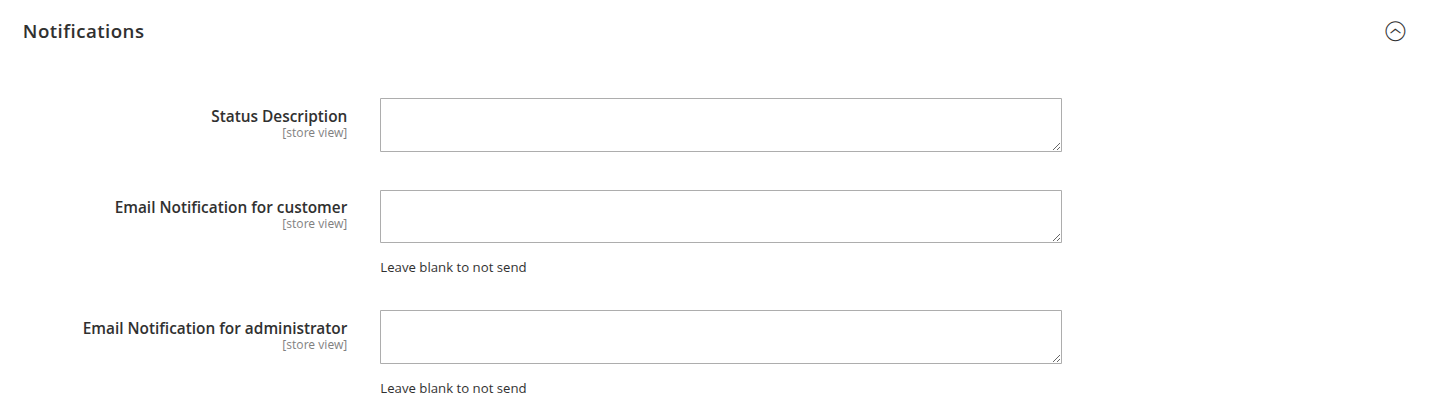
Task: Click the Email Notification for administrator label
Action: [x=215, y=328]
